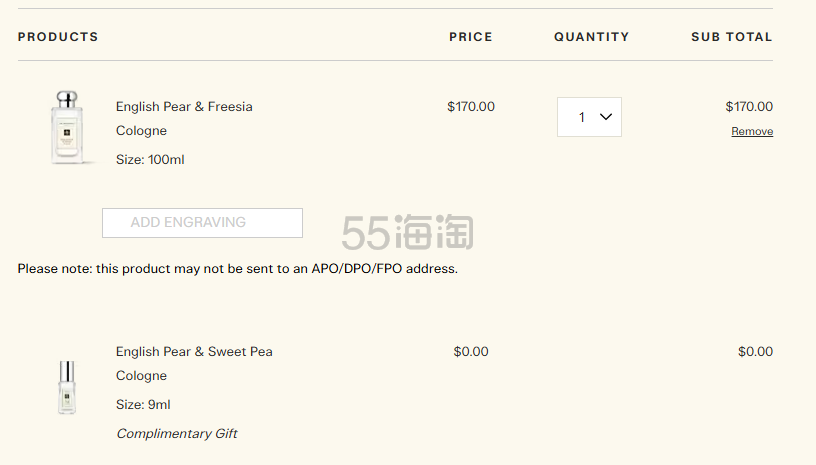
Task: Click the Size: 100ml label
Action: click(150, 160)
